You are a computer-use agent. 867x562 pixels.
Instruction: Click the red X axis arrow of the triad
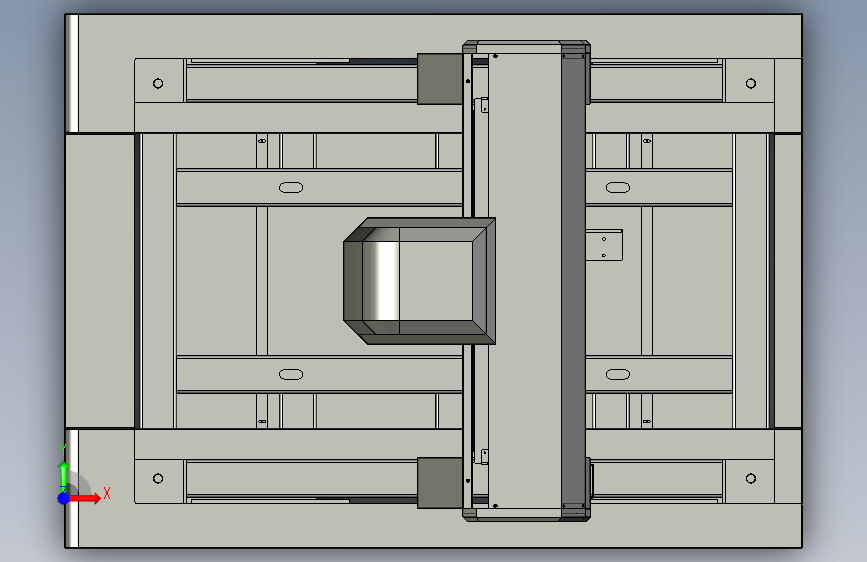tap(85, 498)
